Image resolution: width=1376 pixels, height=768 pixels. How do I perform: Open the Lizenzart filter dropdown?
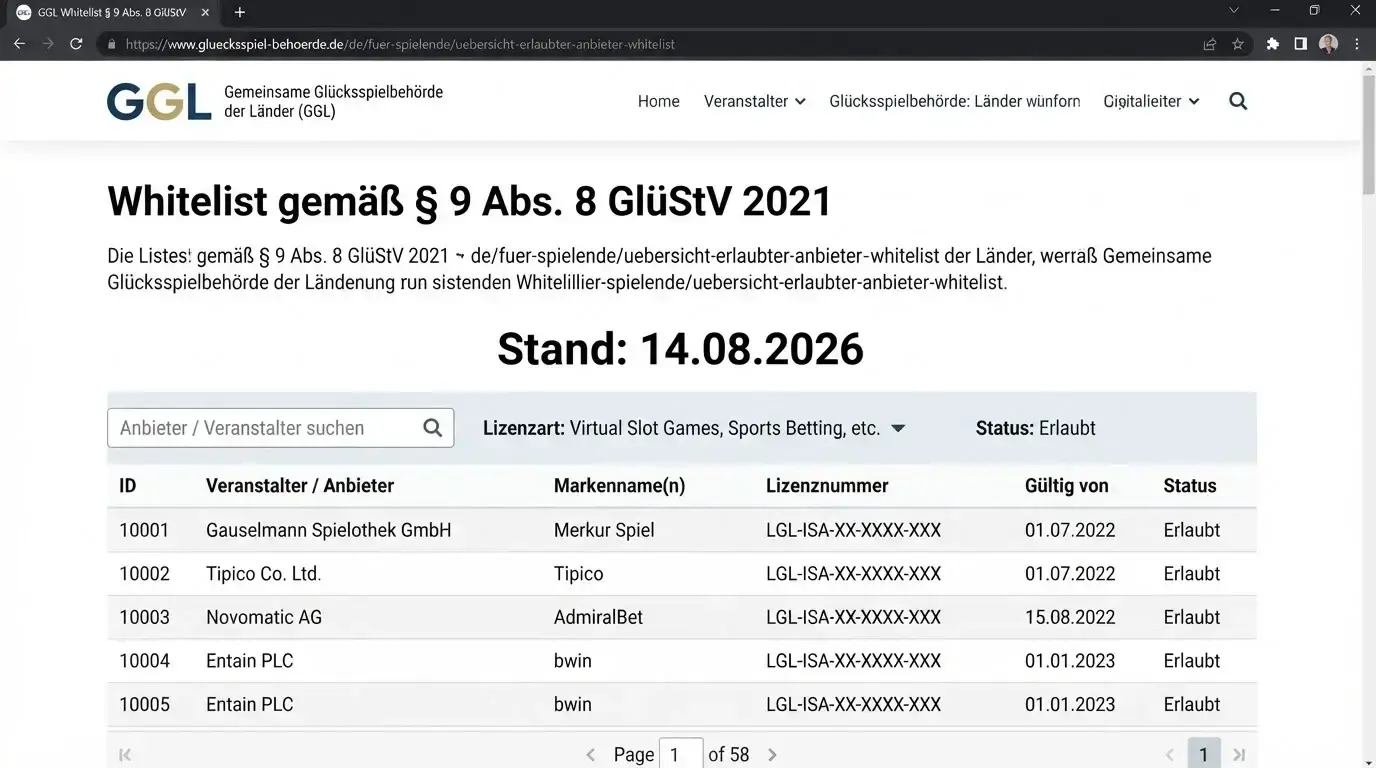[x=694, y=428]
